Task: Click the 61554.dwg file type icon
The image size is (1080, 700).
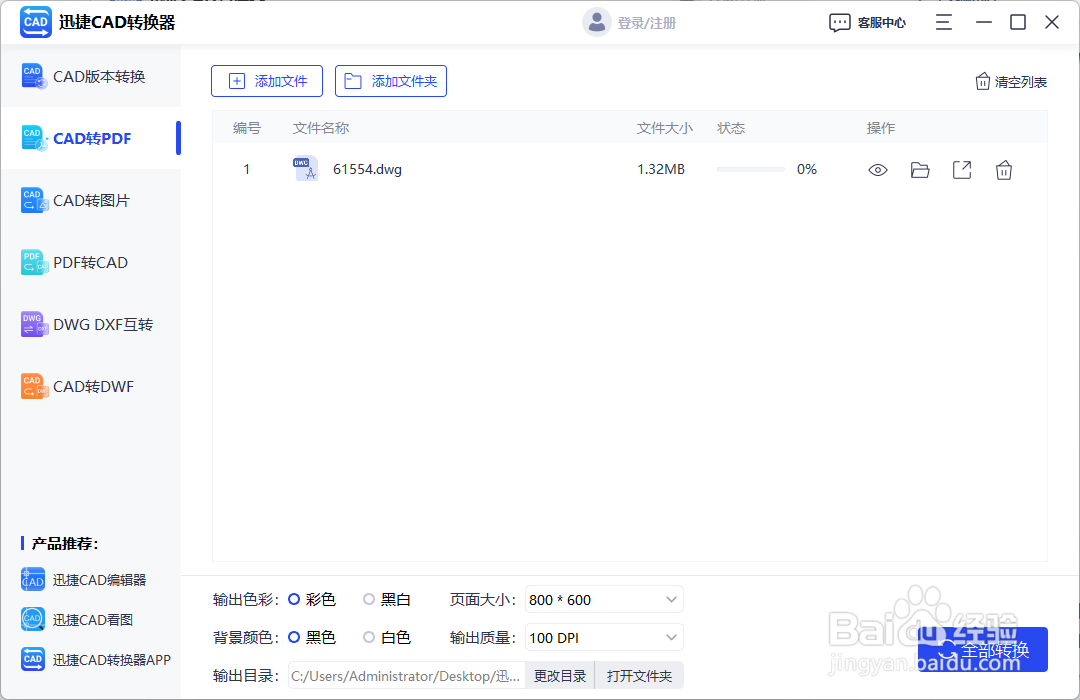Action: tap(305, 169)
